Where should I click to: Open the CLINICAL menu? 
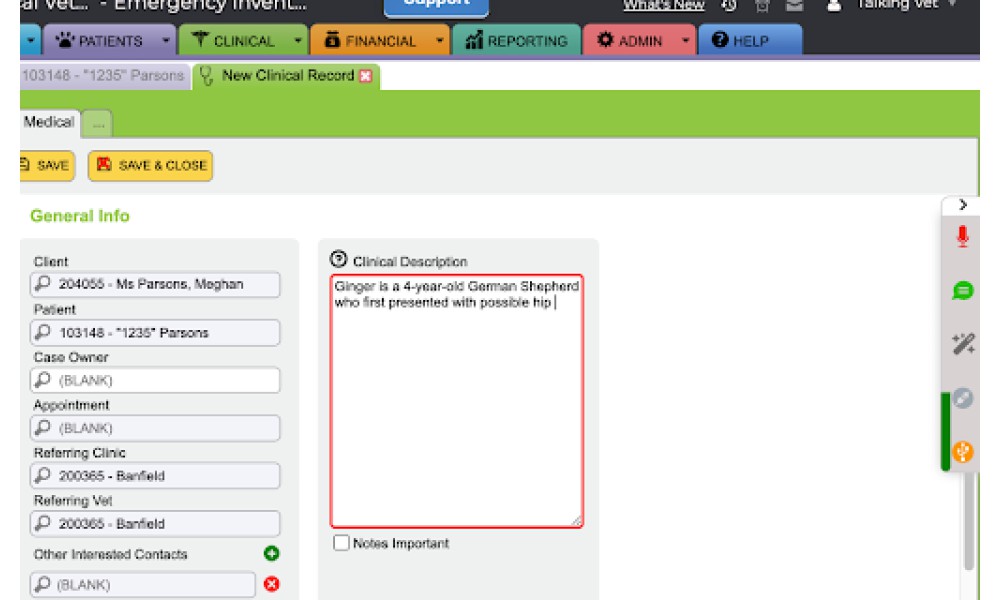click(x=243, y=40)
